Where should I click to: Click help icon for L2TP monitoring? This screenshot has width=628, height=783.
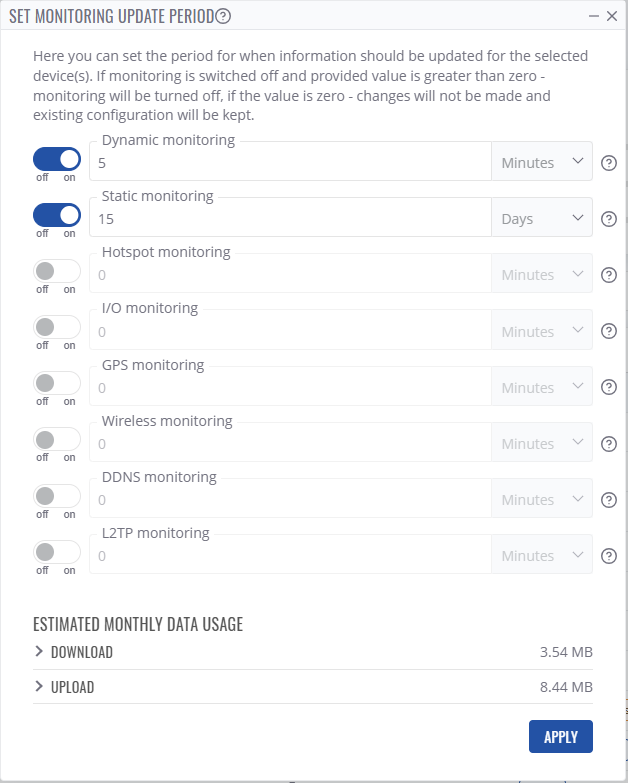[608, 556]
